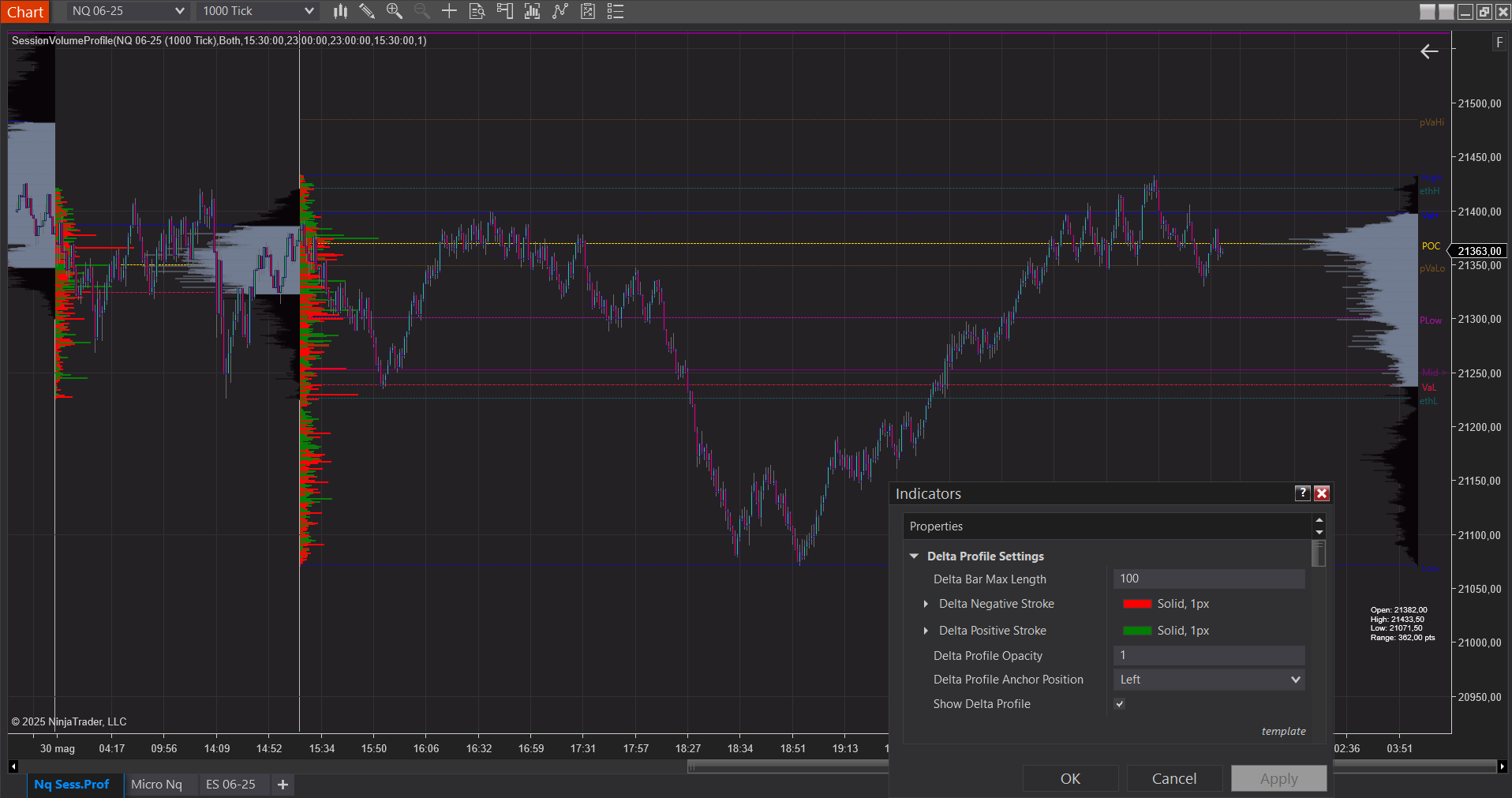Click Cancel in the Indicators dialog
Image resolution: width=1512 pixels, height=798 pixels.
coord(1174,779)
